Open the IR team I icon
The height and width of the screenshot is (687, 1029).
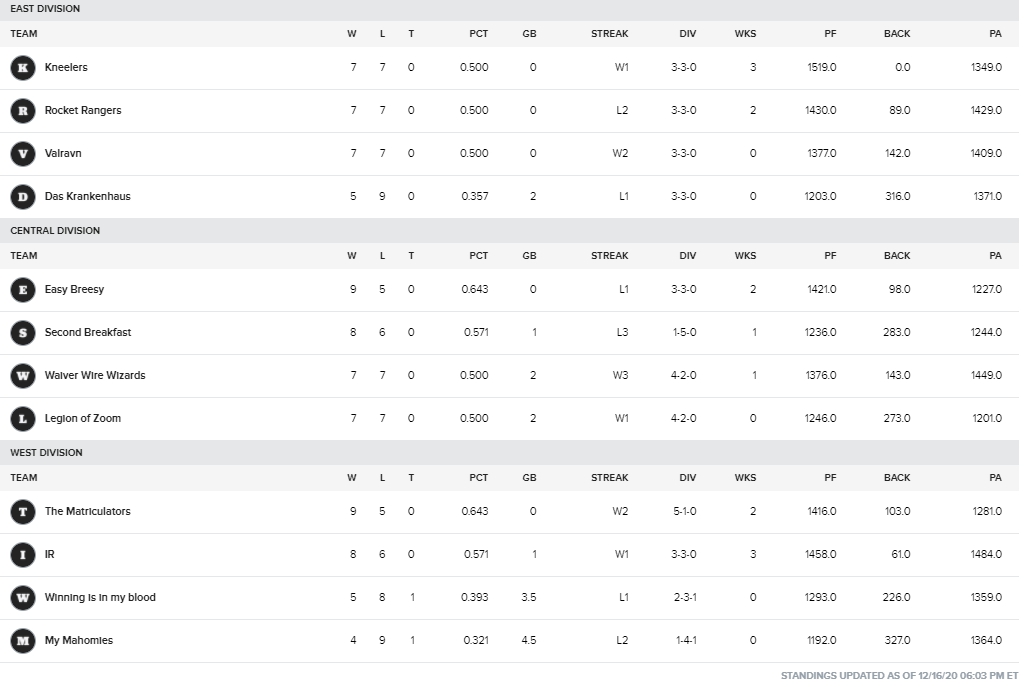[x=23, y=554]
